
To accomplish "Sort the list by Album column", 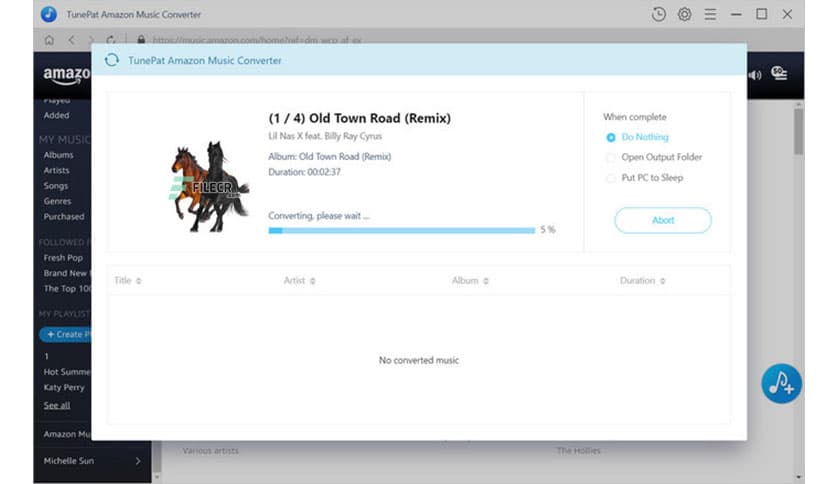I will click(470, 280).
